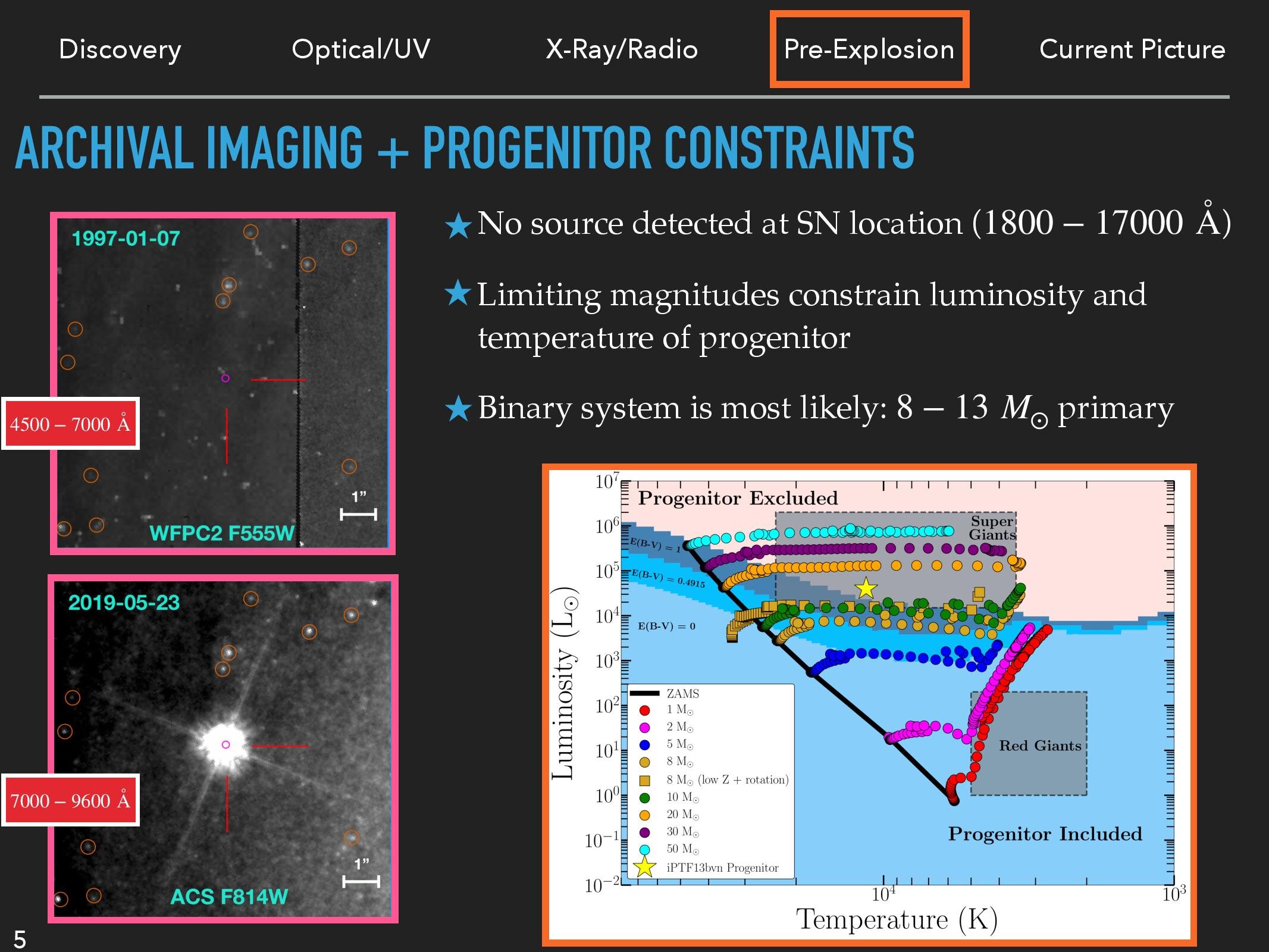The image size is (1269, 952).
Task: Click the 'Super Giants' region label
Action: [992, 528]
